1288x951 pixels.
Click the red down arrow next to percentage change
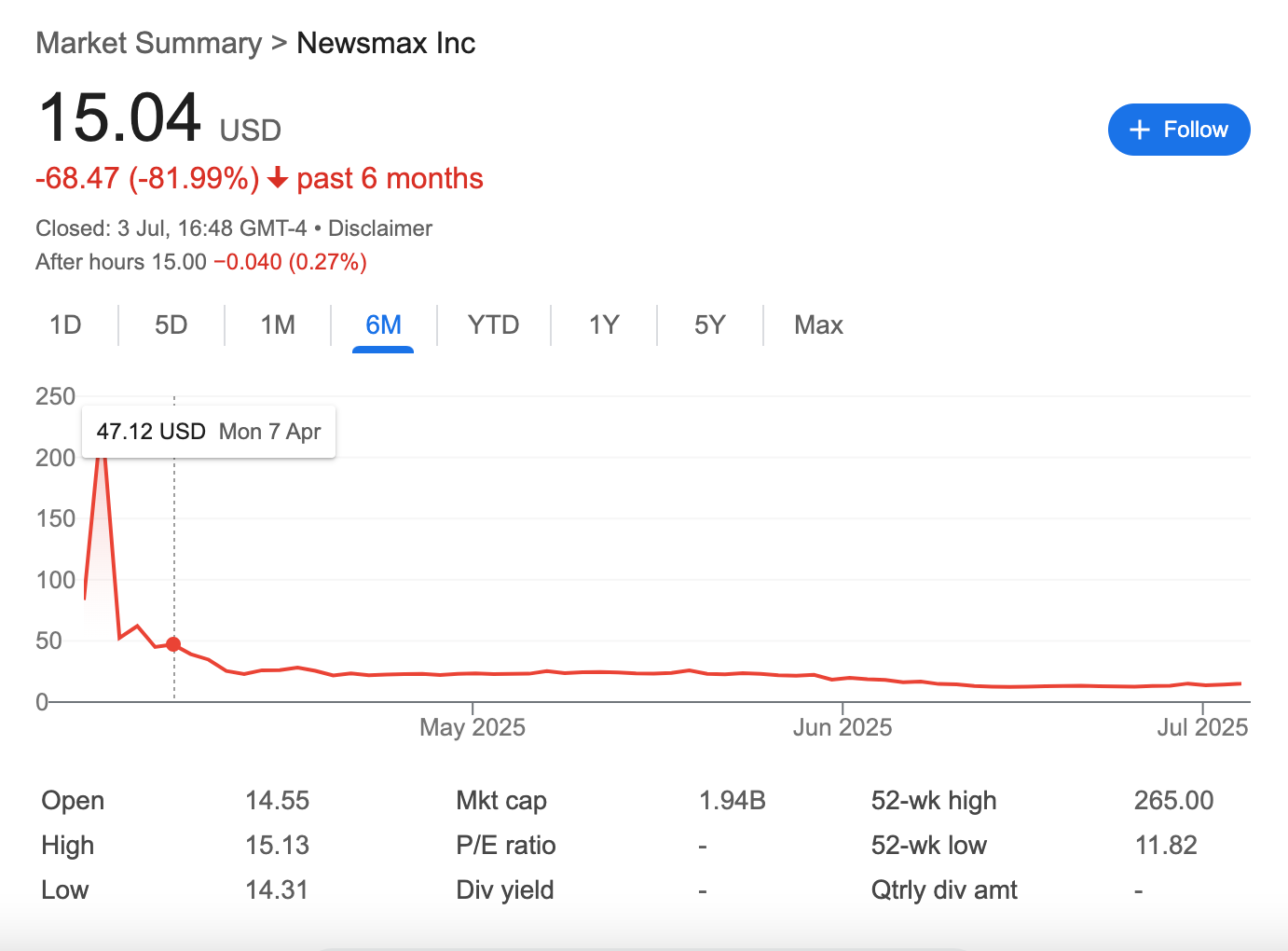[277, 178]
